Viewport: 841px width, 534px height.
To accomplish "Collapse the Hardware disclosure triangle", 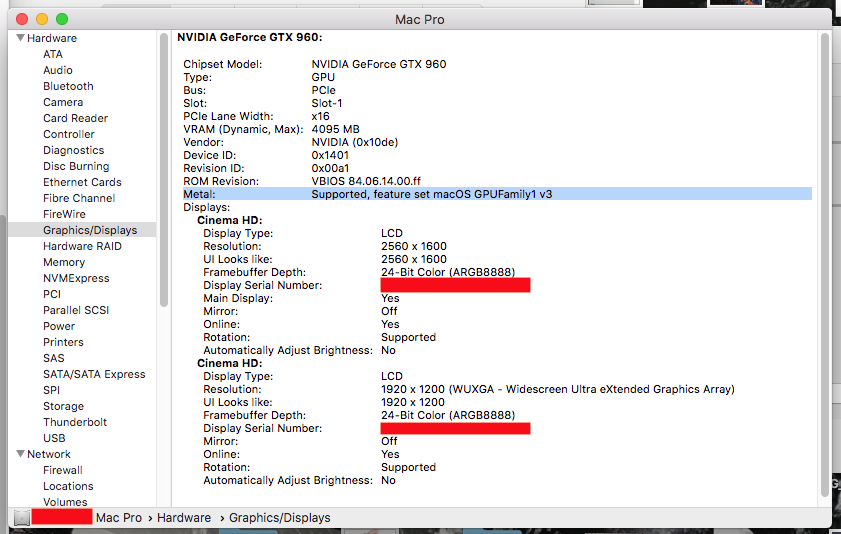I will [x=20, y=38].
